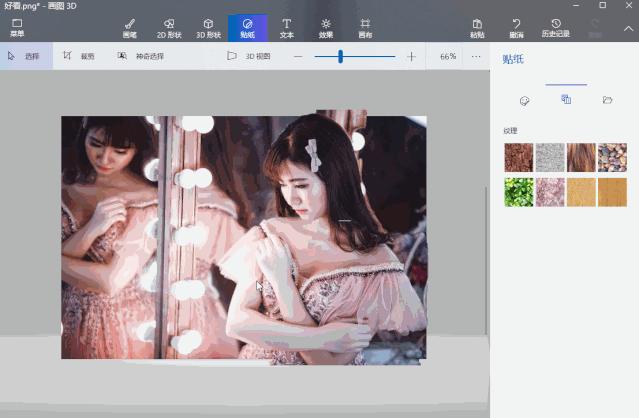Click the zoom in plus button
The height and width of the screenshot is (418, 639).
[411, 56]
